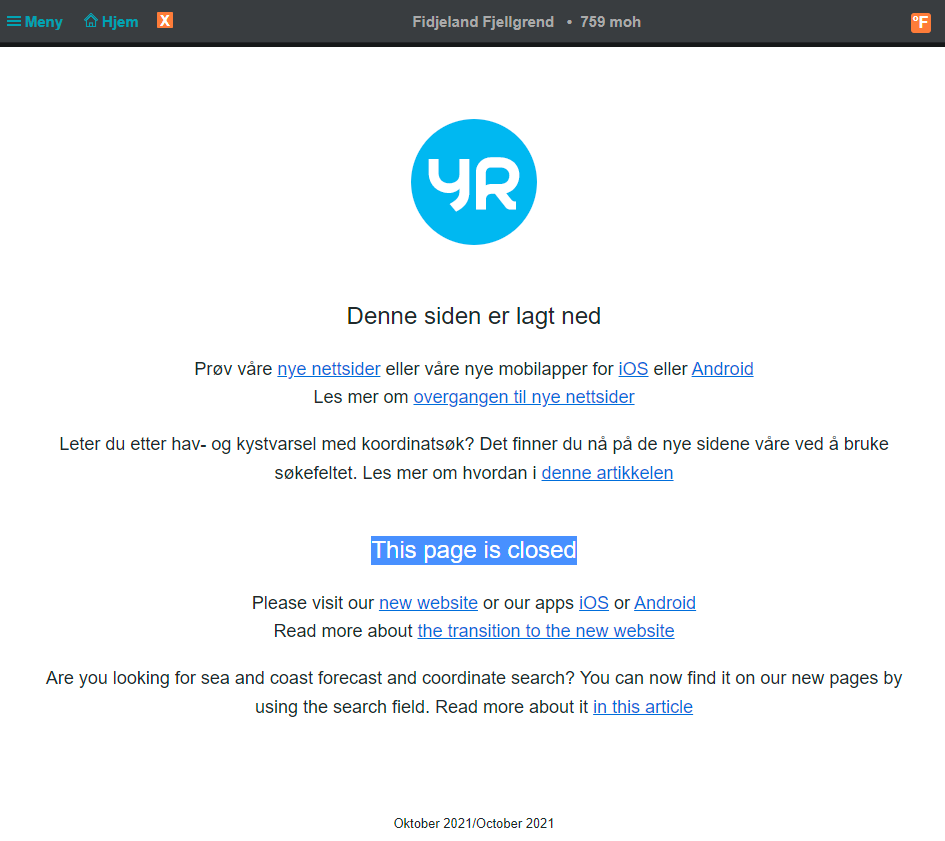Open the 'in this article' link

[642, 707]
